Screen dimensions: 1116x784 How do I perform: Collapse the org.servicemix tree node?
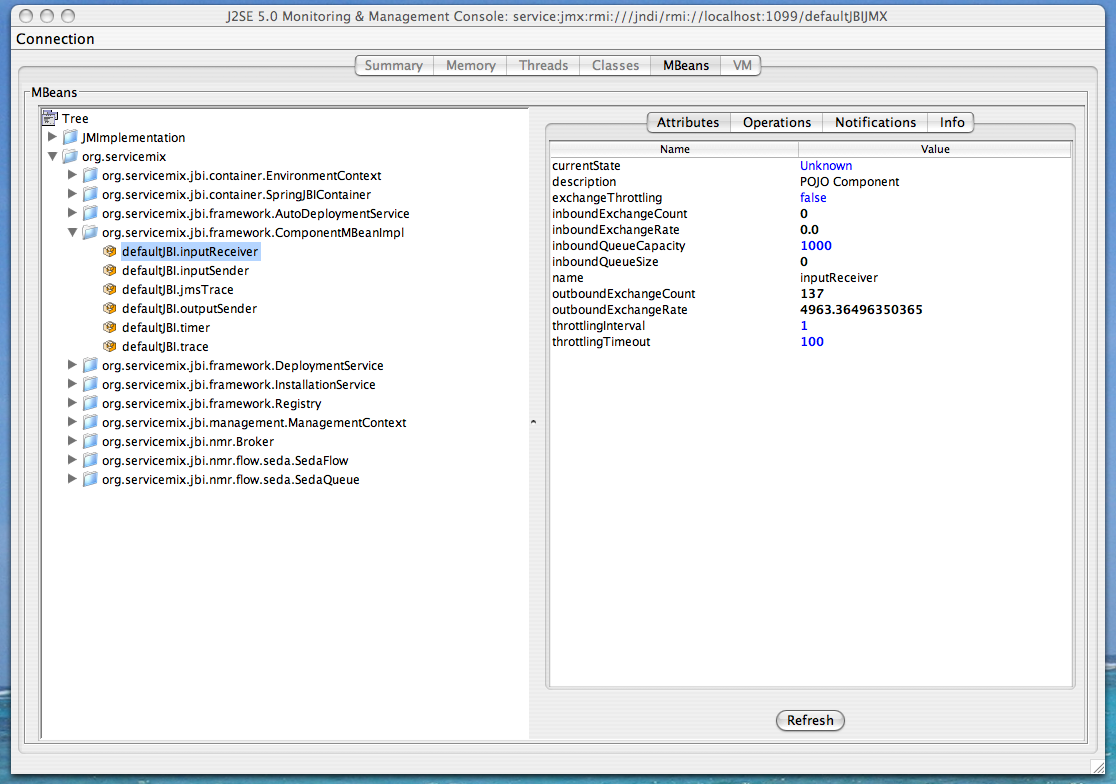pyautogui.click(x=52, y=157)
